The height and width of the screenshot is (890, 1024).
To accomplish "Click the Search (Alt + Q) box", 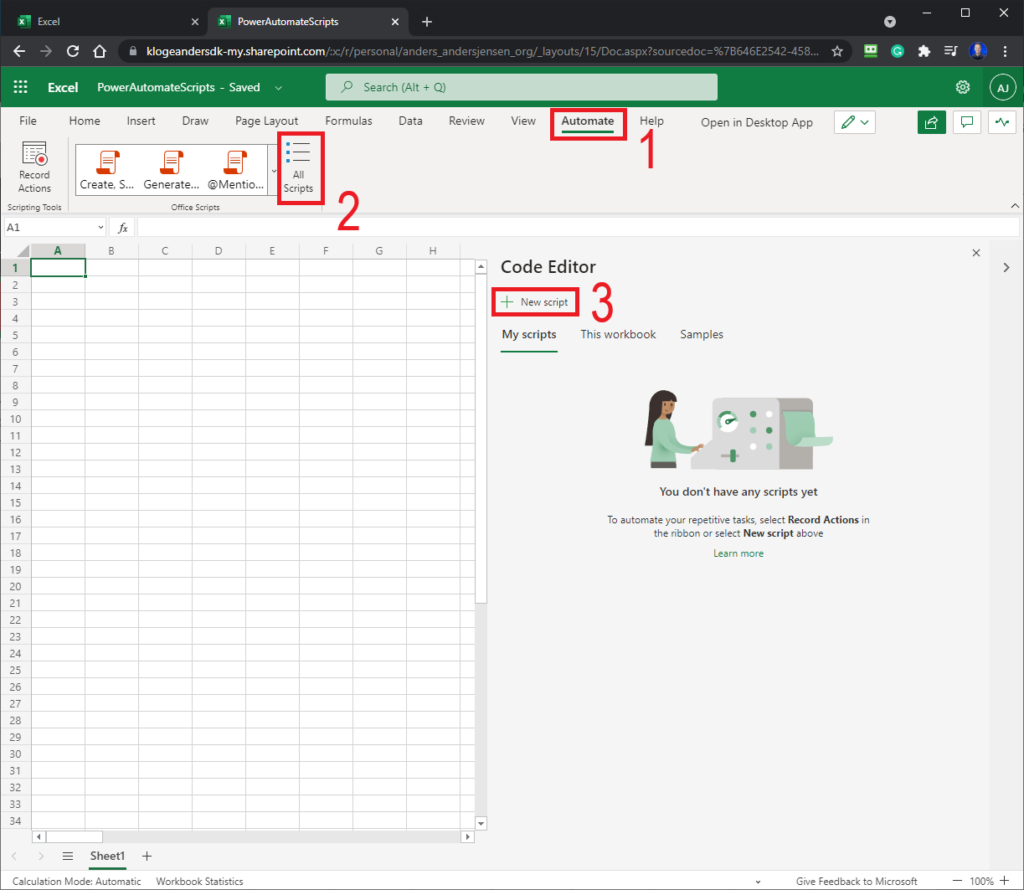I will pos(521,87).
